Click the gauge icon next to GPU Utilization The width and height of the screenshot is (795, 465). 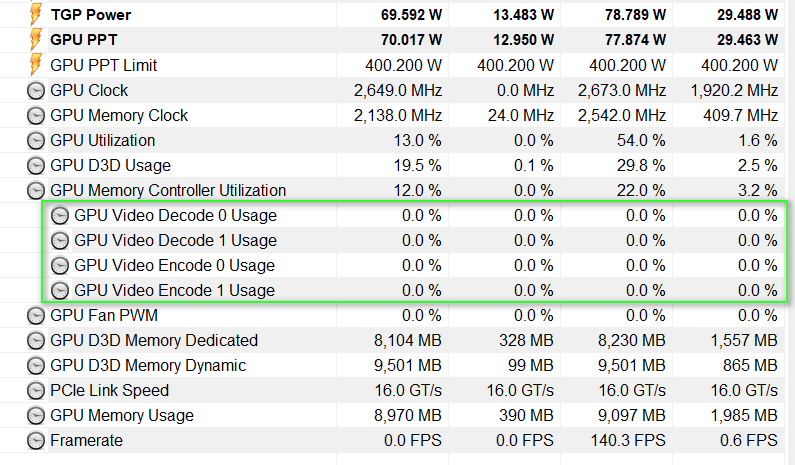pos(36,140)
